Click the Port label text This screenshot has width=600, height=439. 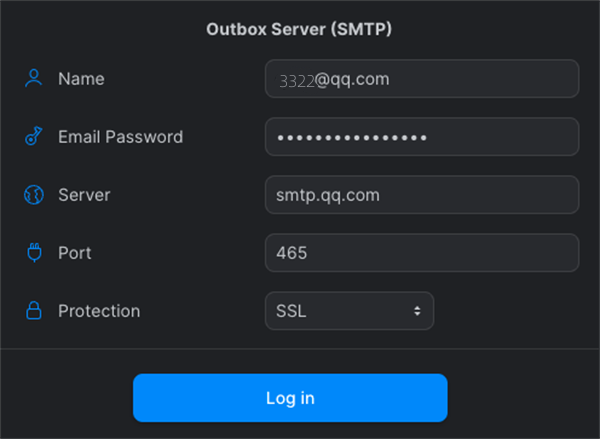[x=75, y=253]
